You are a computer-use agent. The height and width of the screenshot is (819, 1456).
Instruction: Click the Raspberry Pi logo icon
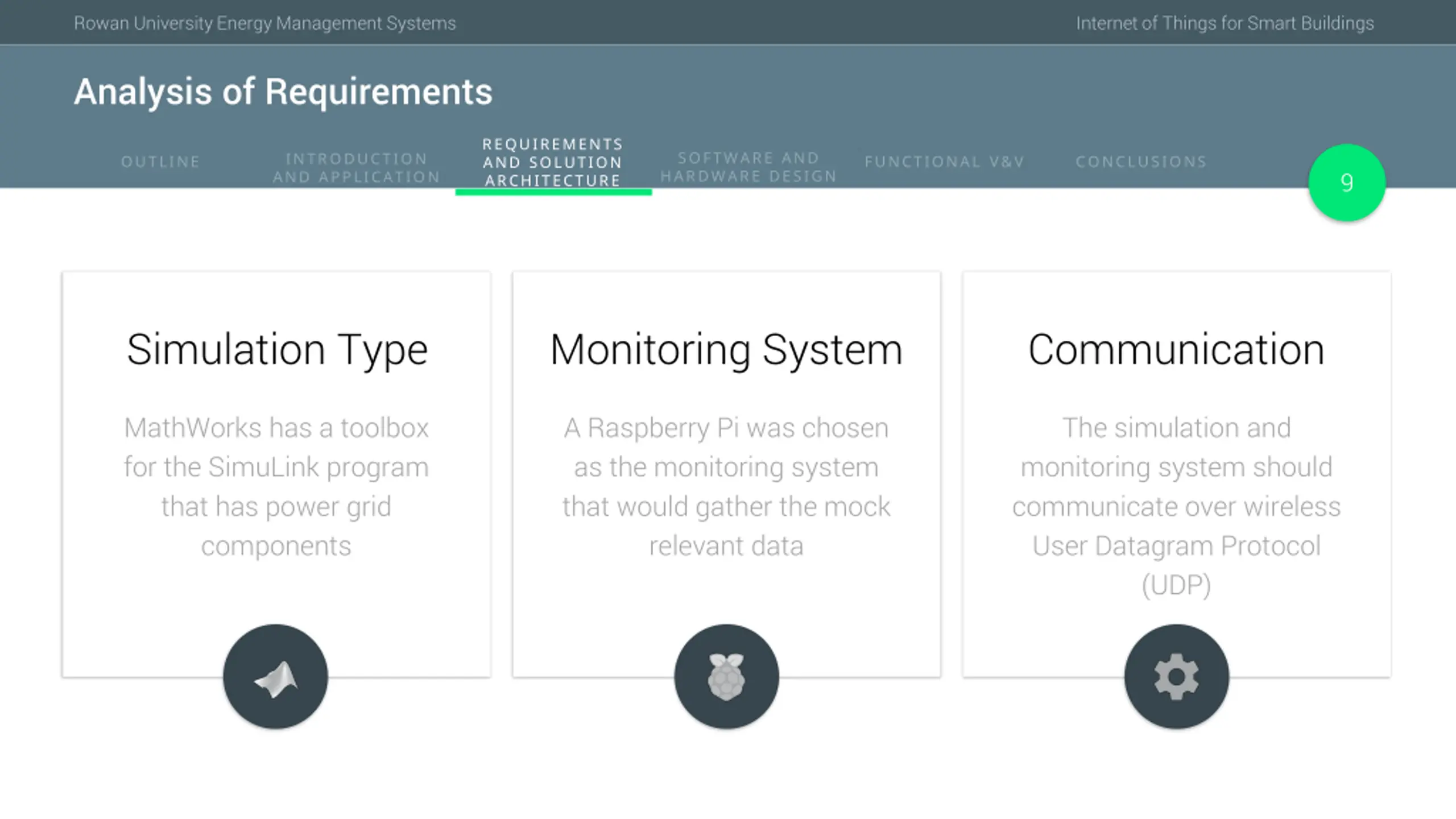(726, 677)
